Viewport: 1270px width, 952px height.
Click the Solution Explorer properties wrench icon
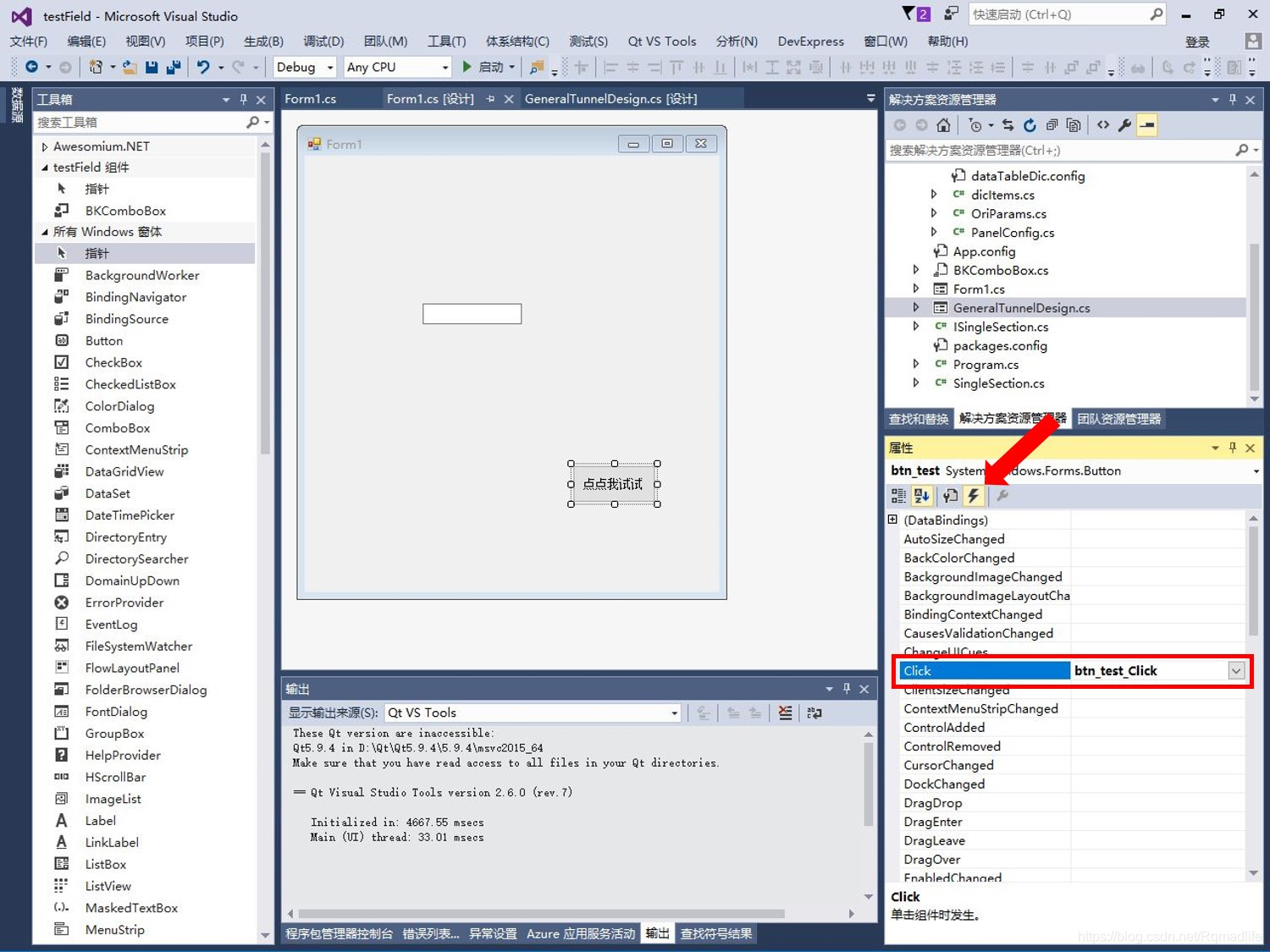pyautogui.click(x=1124, y=125)
